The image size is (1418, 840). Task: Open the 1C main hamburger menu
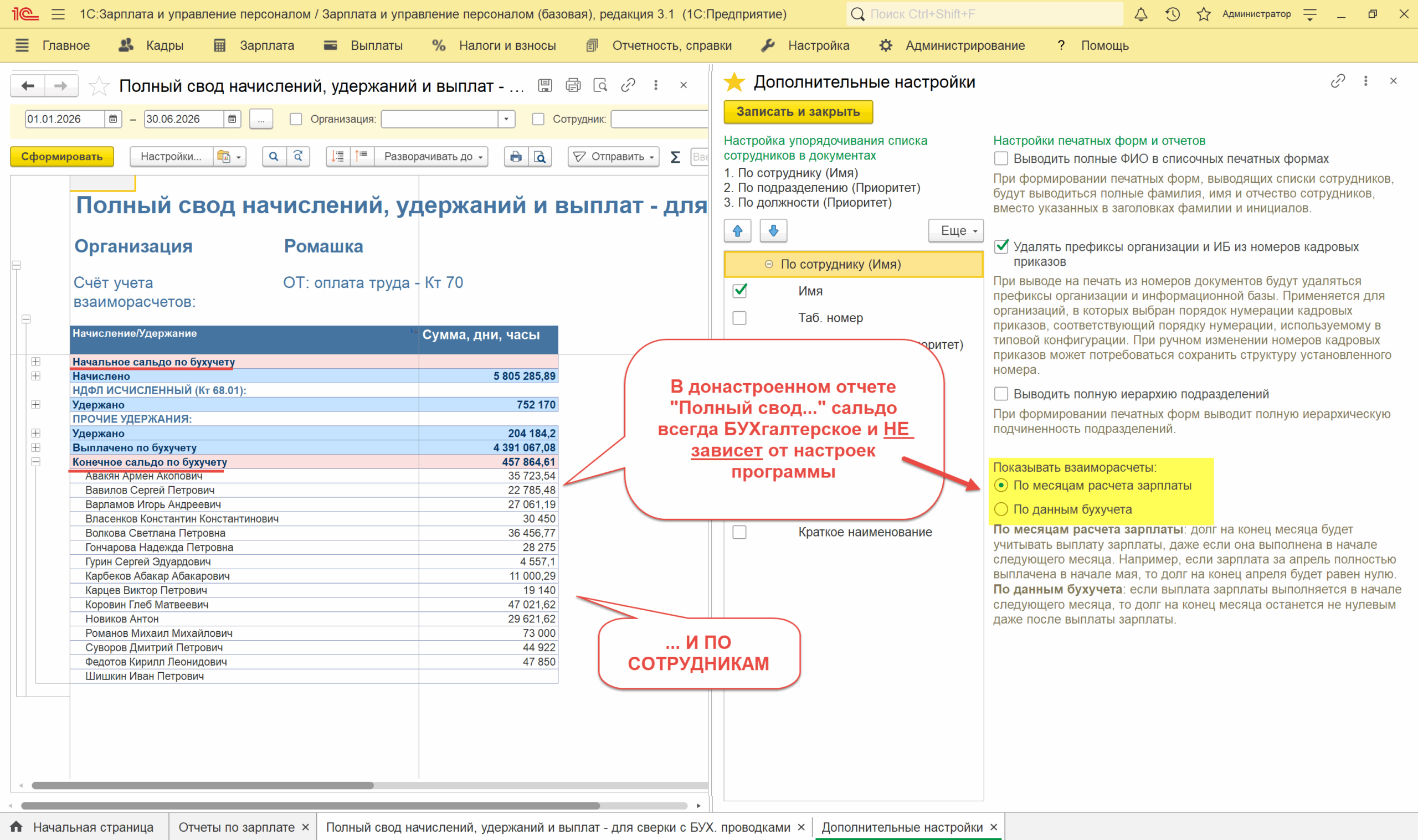pos(58,14)
